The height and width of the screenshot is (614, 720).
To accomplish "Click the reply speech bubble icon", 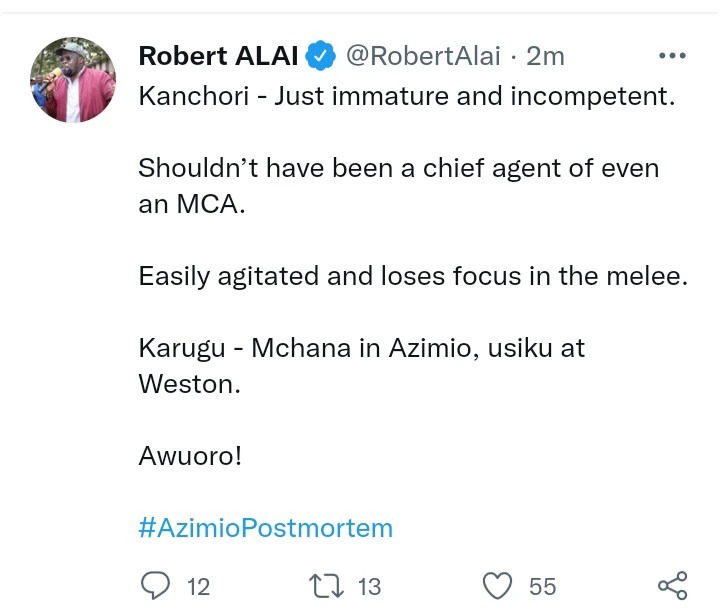I will tap(155, 585).
